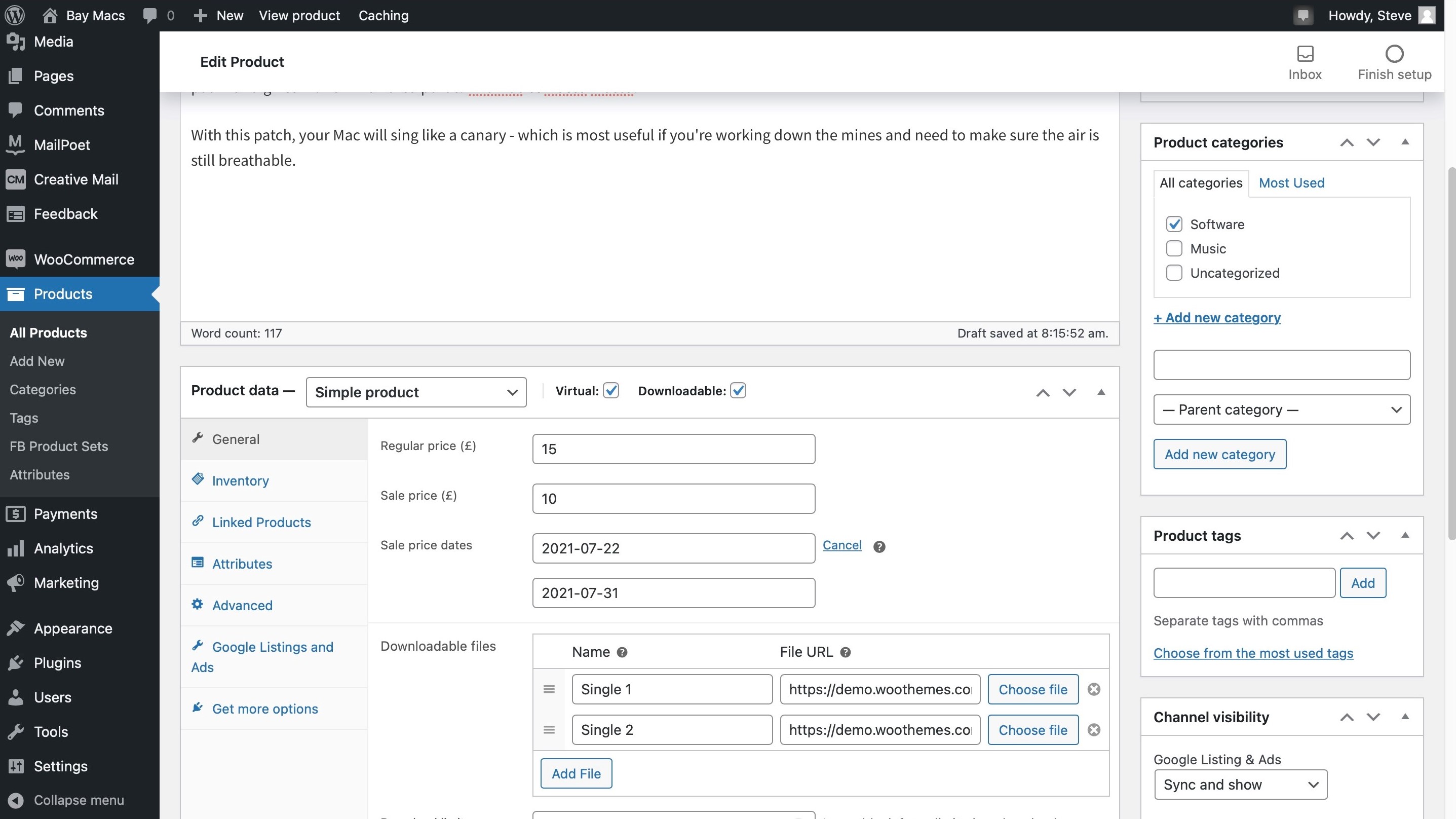The height and width of the screenshot is (819, 1456).
Task: Uncheck the Virtual checkbox
Action: 611,390
